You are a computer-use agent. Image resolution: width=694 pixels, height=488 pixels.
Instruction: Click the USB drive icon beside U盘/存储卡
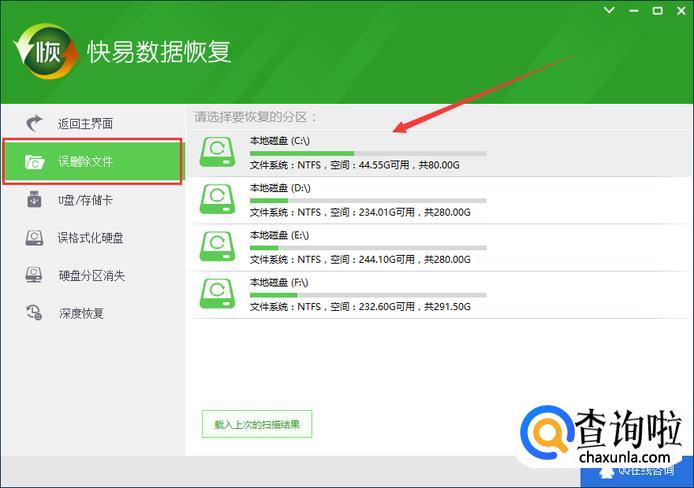(x=34, y=200)
